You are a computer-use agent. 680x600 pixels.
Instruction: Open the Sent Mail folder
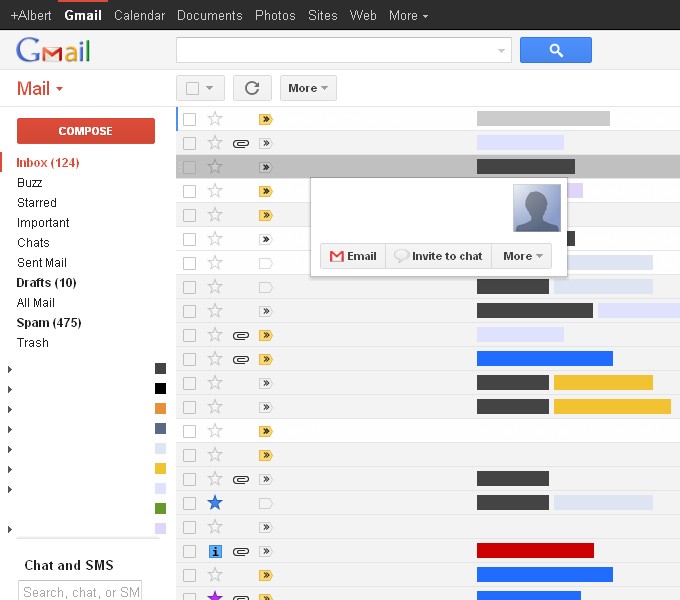(42, 263)
